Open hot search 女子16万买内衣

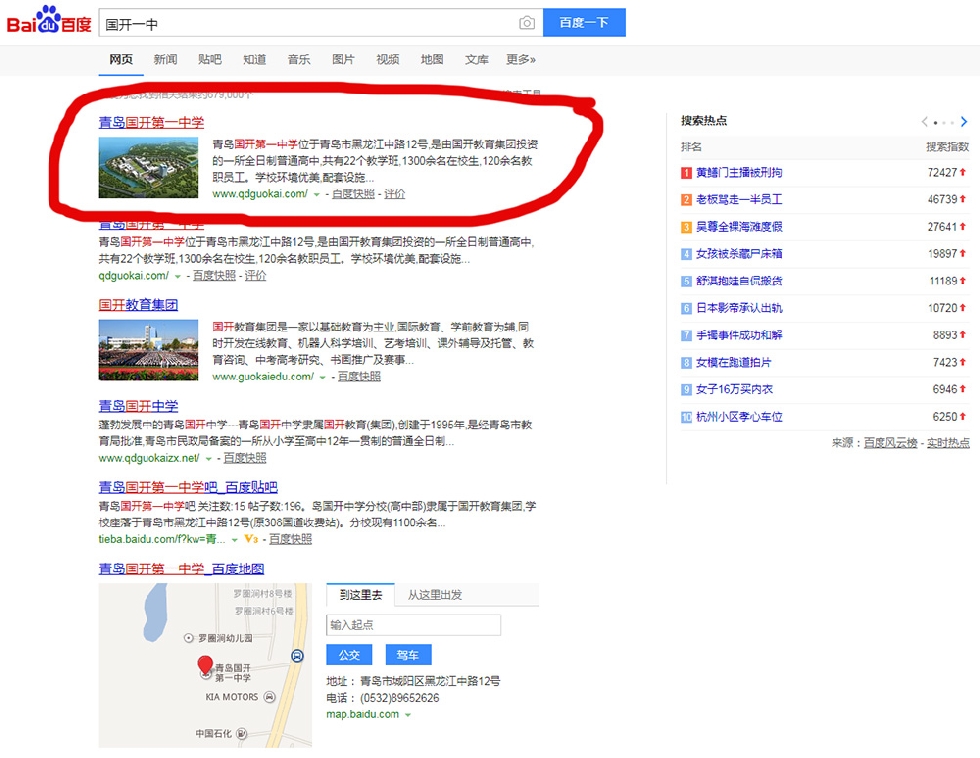pyautogui.click(x=734, y=389)
